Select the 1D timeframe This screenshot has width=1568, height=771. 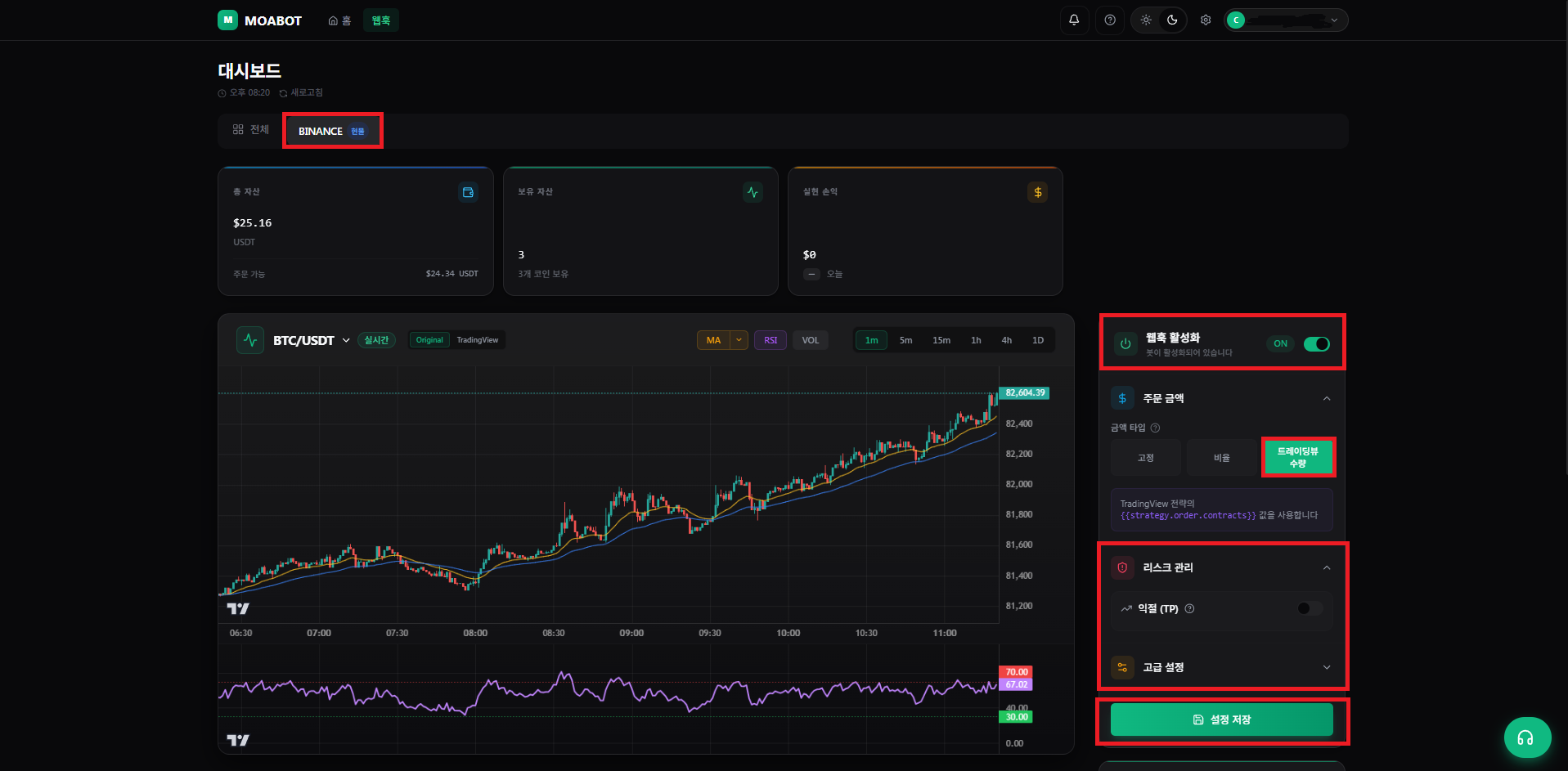coord(1038,340)
